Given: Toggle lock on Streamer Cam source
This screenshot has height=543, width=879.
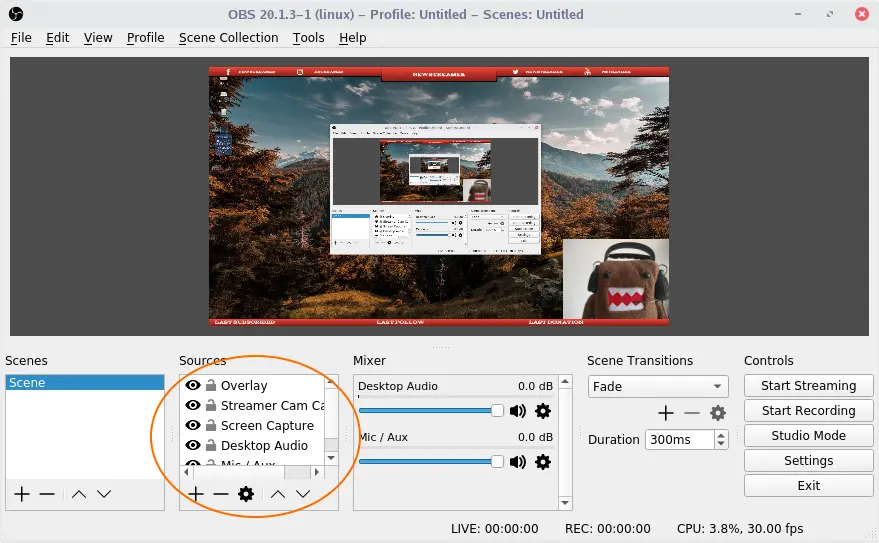Looking at the screenshot, I should pyautogui.click(x=211, y=405).
